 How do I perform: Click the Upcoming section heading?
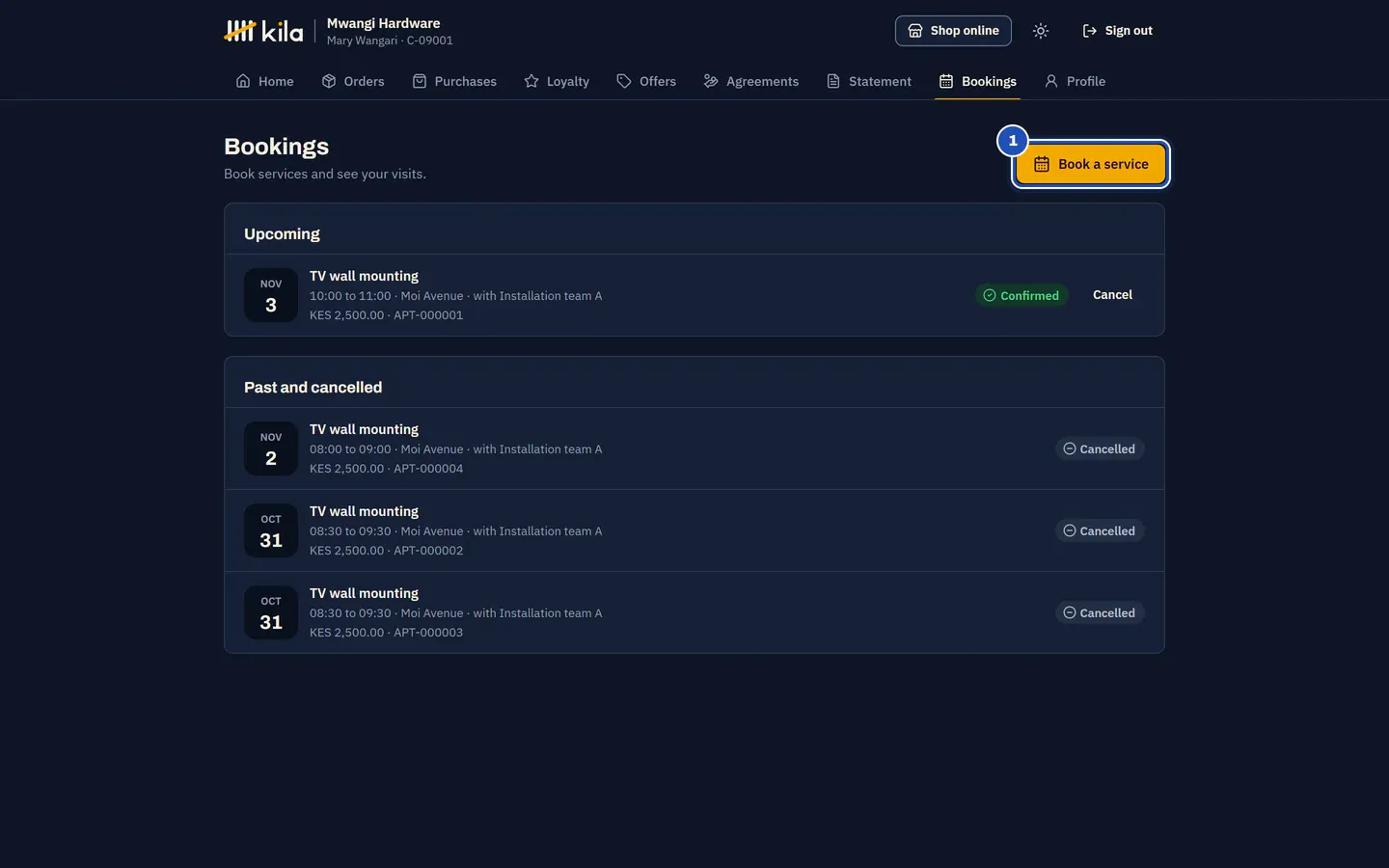pos(282,233)
